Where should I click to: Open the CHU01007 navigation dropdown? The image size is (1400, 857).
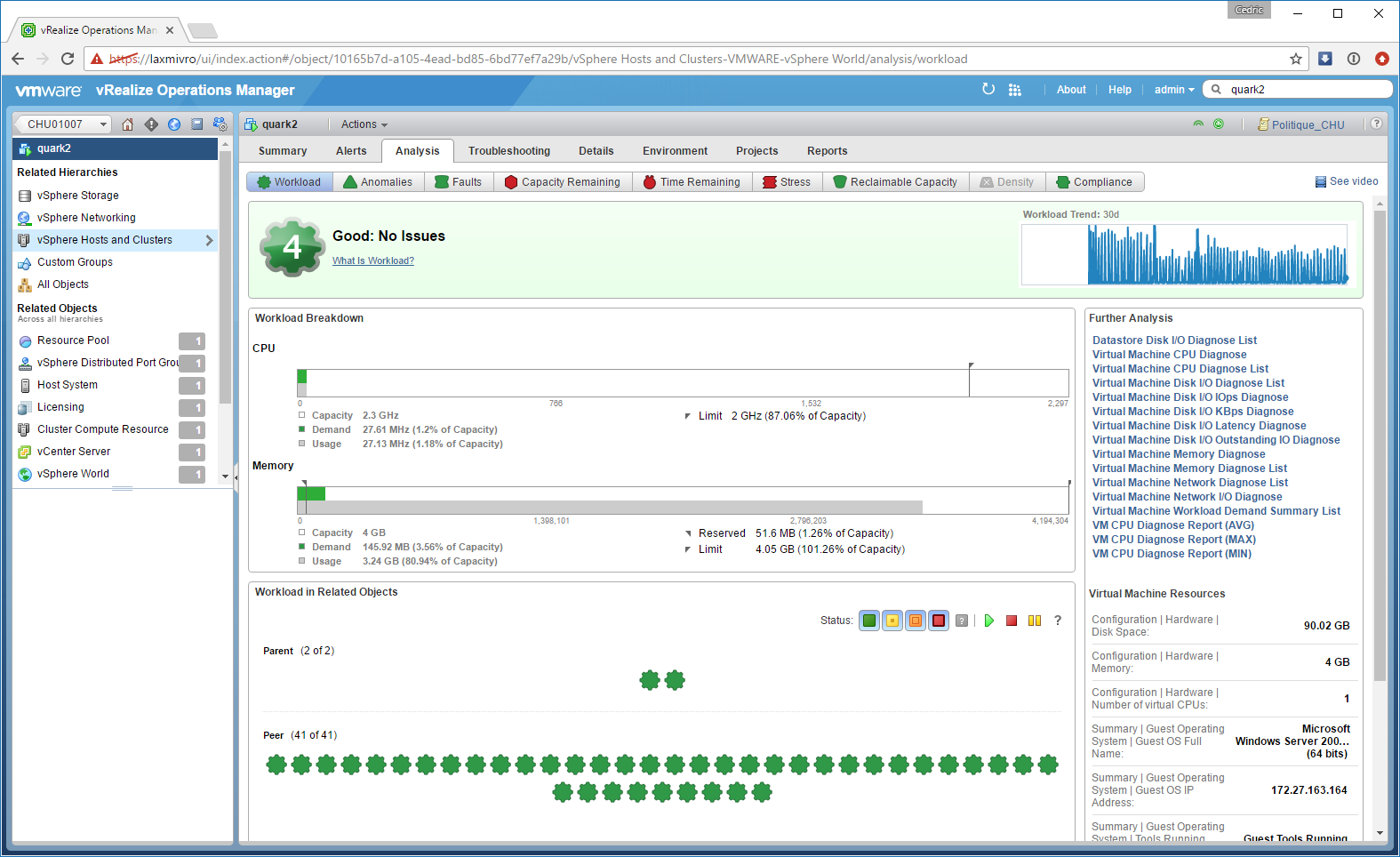tap(64, 124)
